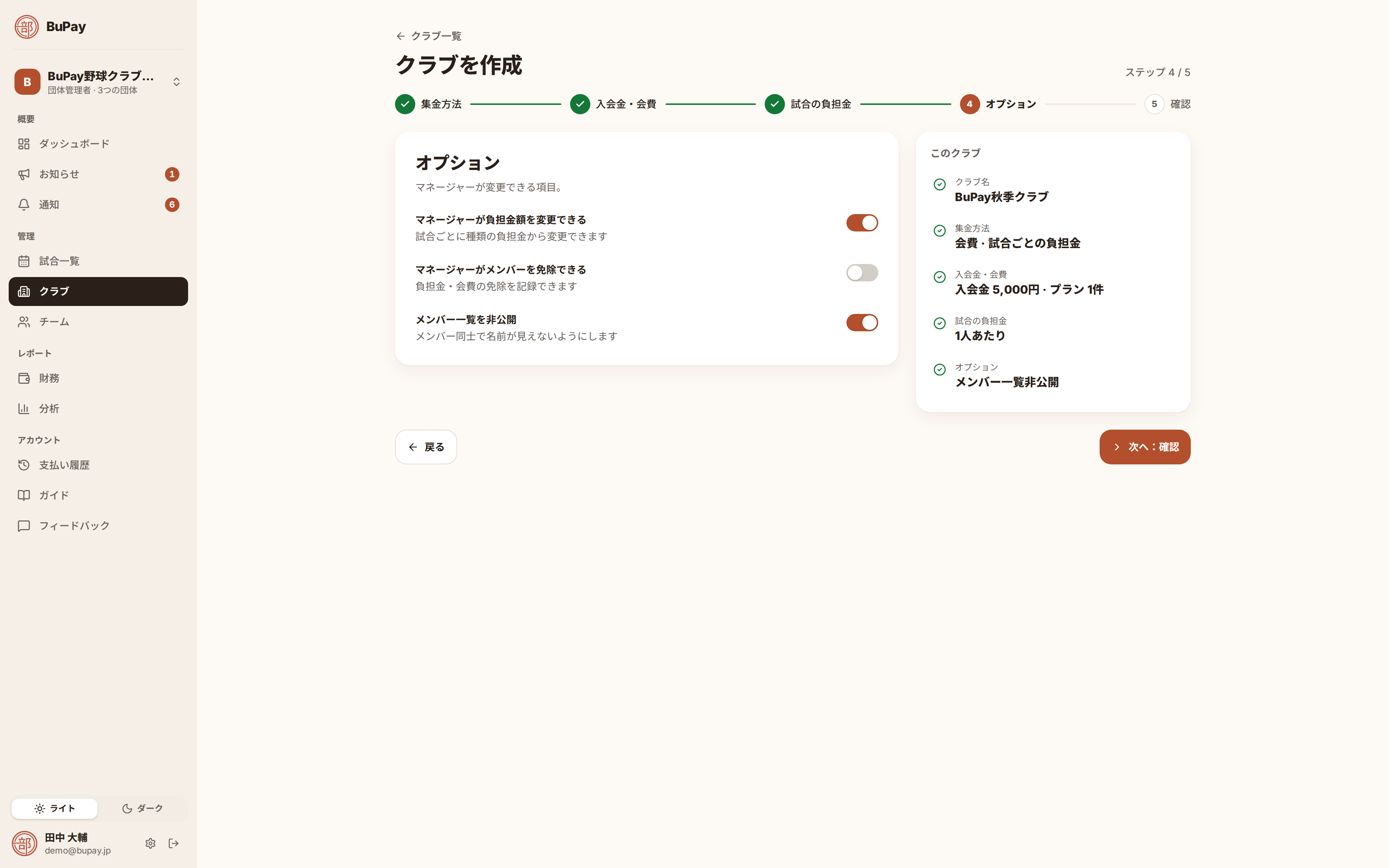Click 1人あたり summary value

(x=980, y=336)
